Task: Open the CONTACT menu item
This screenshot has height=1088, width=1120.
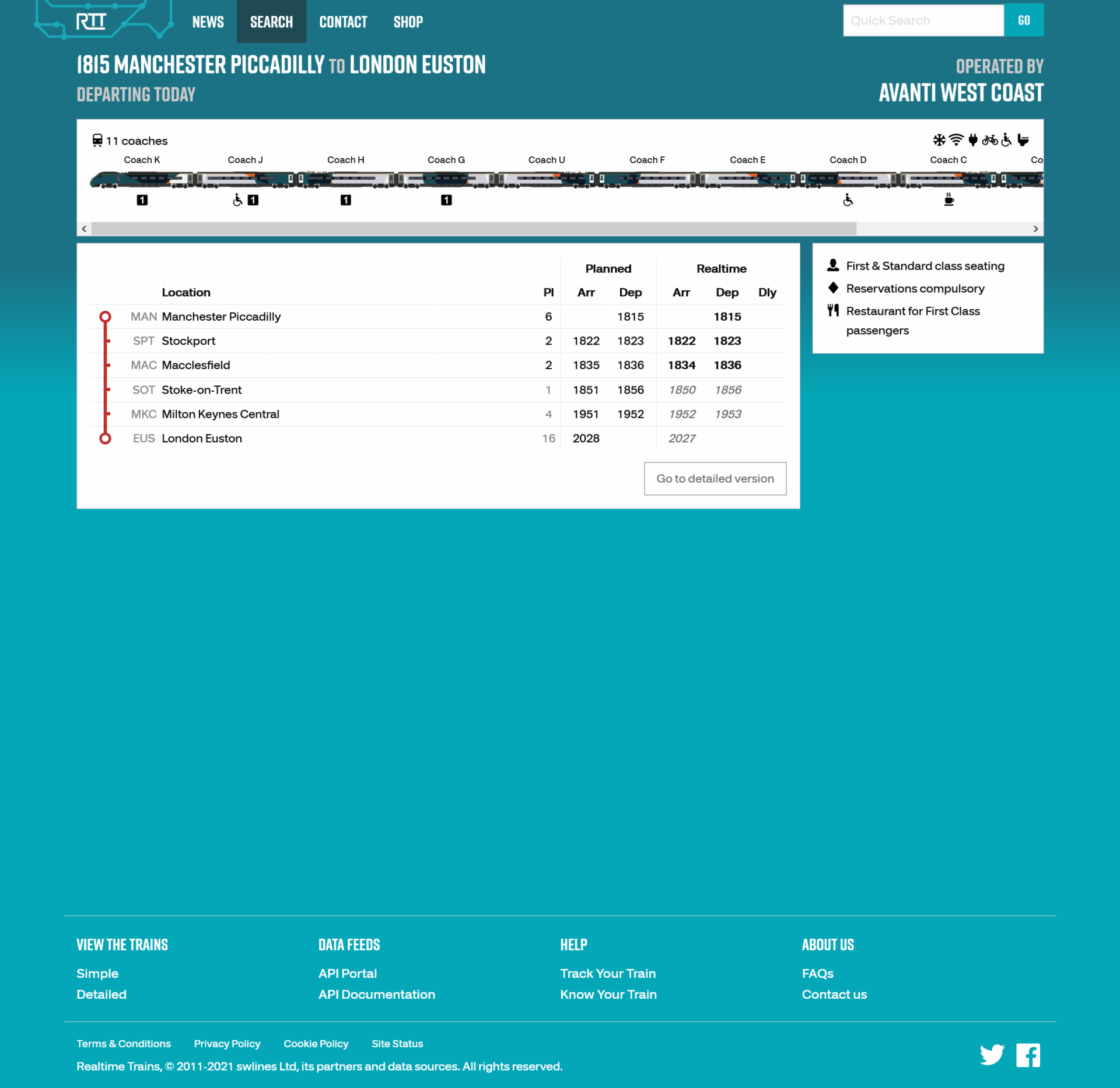Action: tap(343, 21)
